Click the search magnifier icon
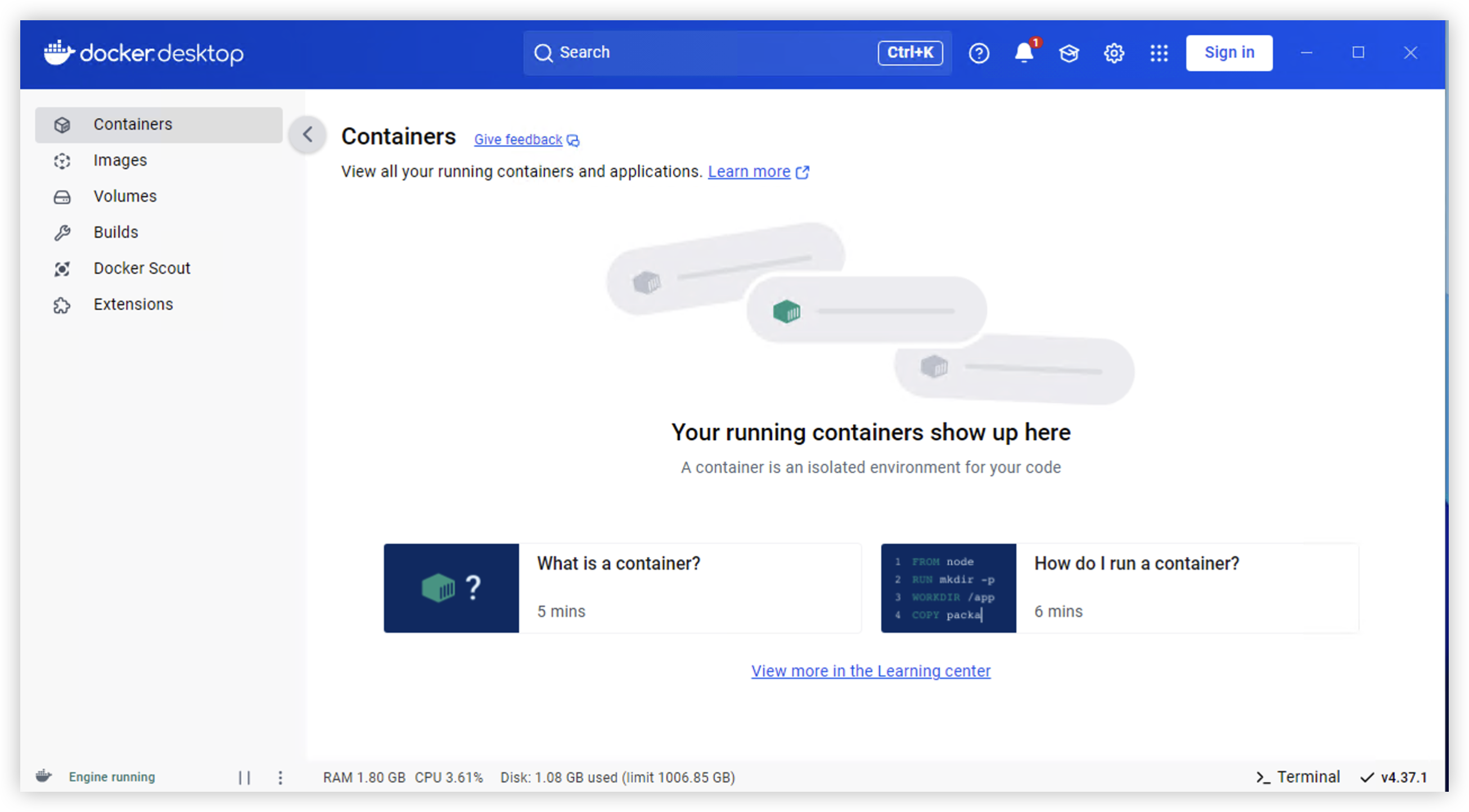The image size is (1469, 812). 543,52
